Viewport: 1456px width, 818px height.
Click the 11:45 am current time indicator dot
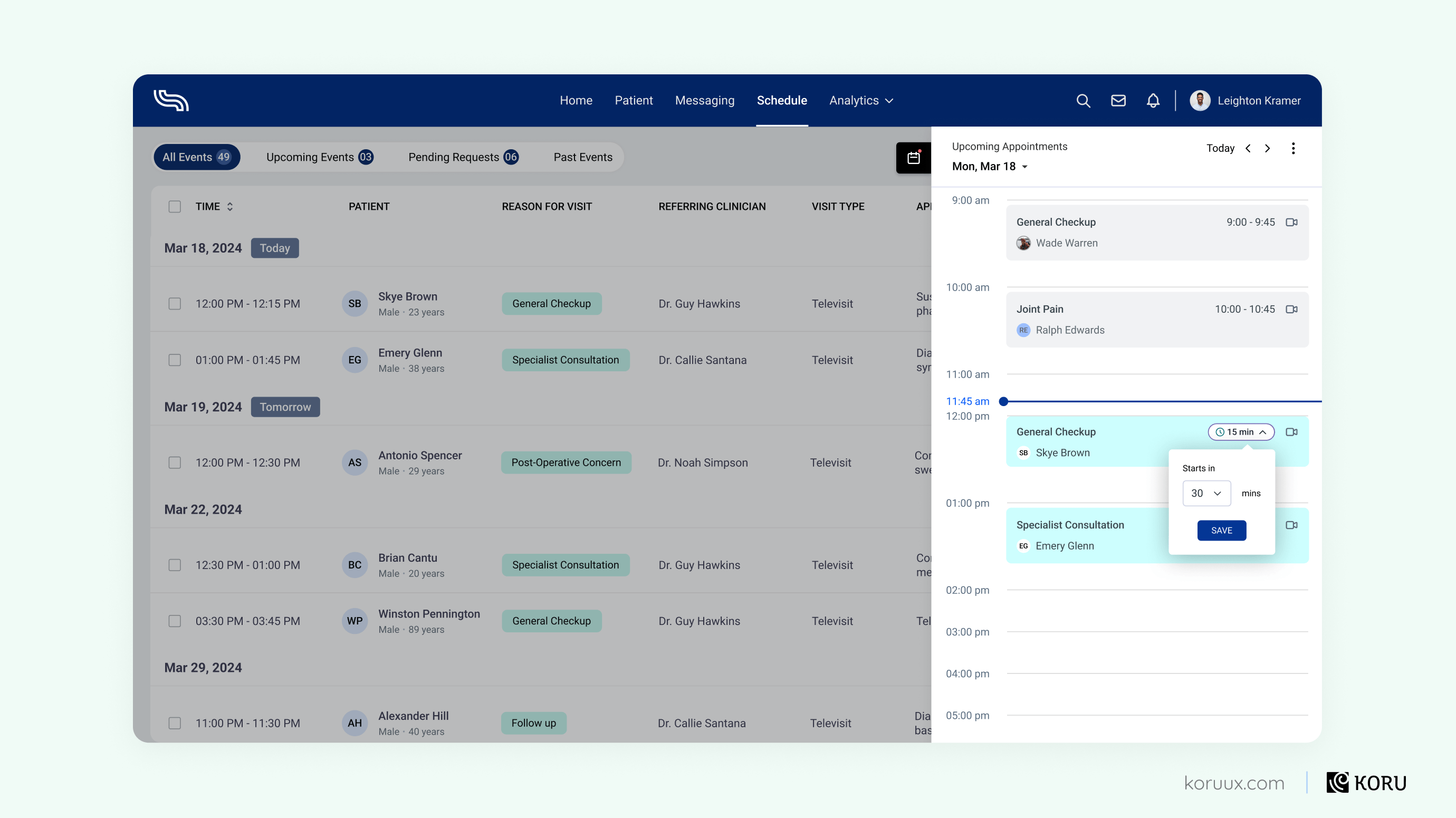(x=1004, y=401)
